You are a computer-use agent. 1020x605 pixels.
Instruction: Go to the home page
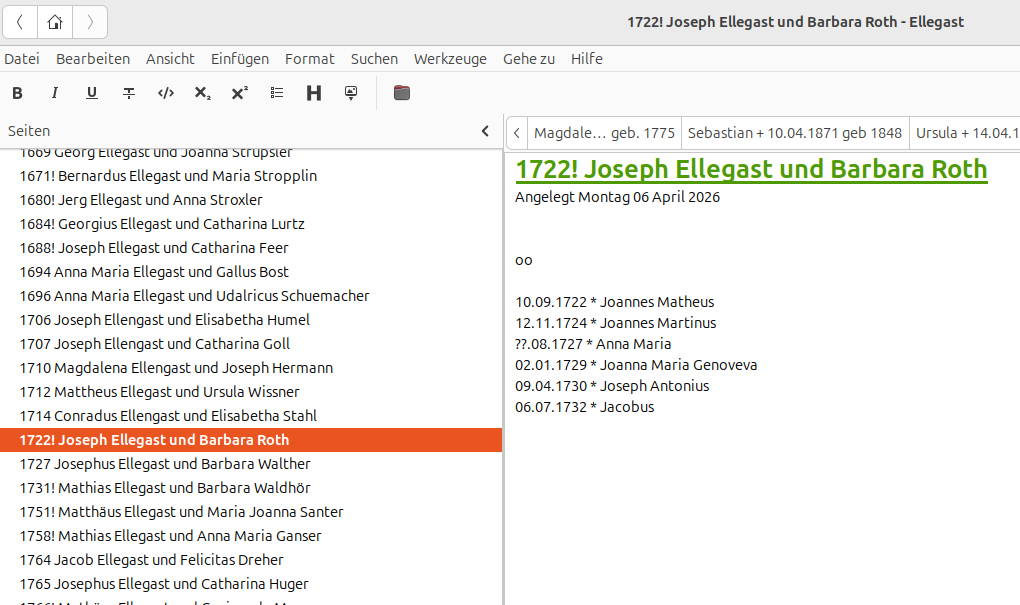click(x=55, y=22)
